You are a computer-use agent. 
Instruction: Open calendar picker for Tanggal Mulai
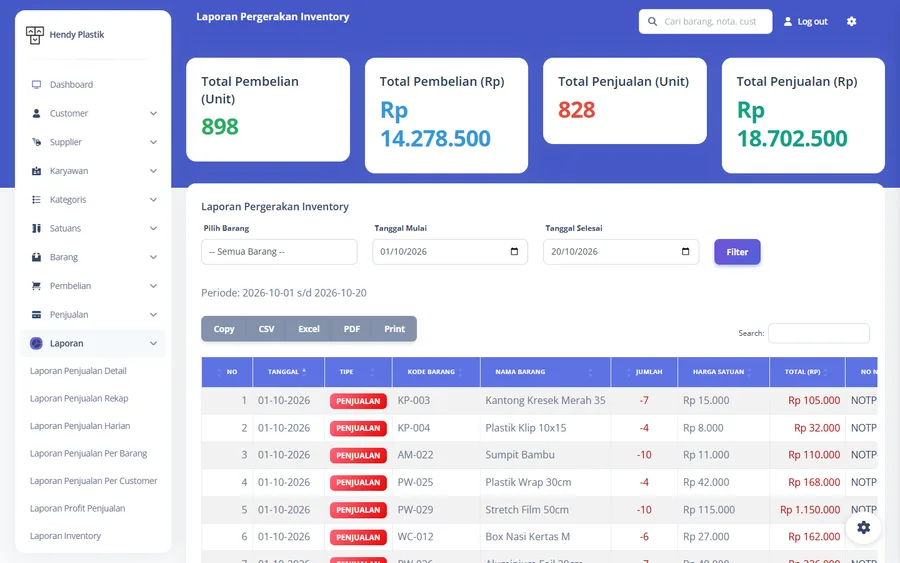514,251
